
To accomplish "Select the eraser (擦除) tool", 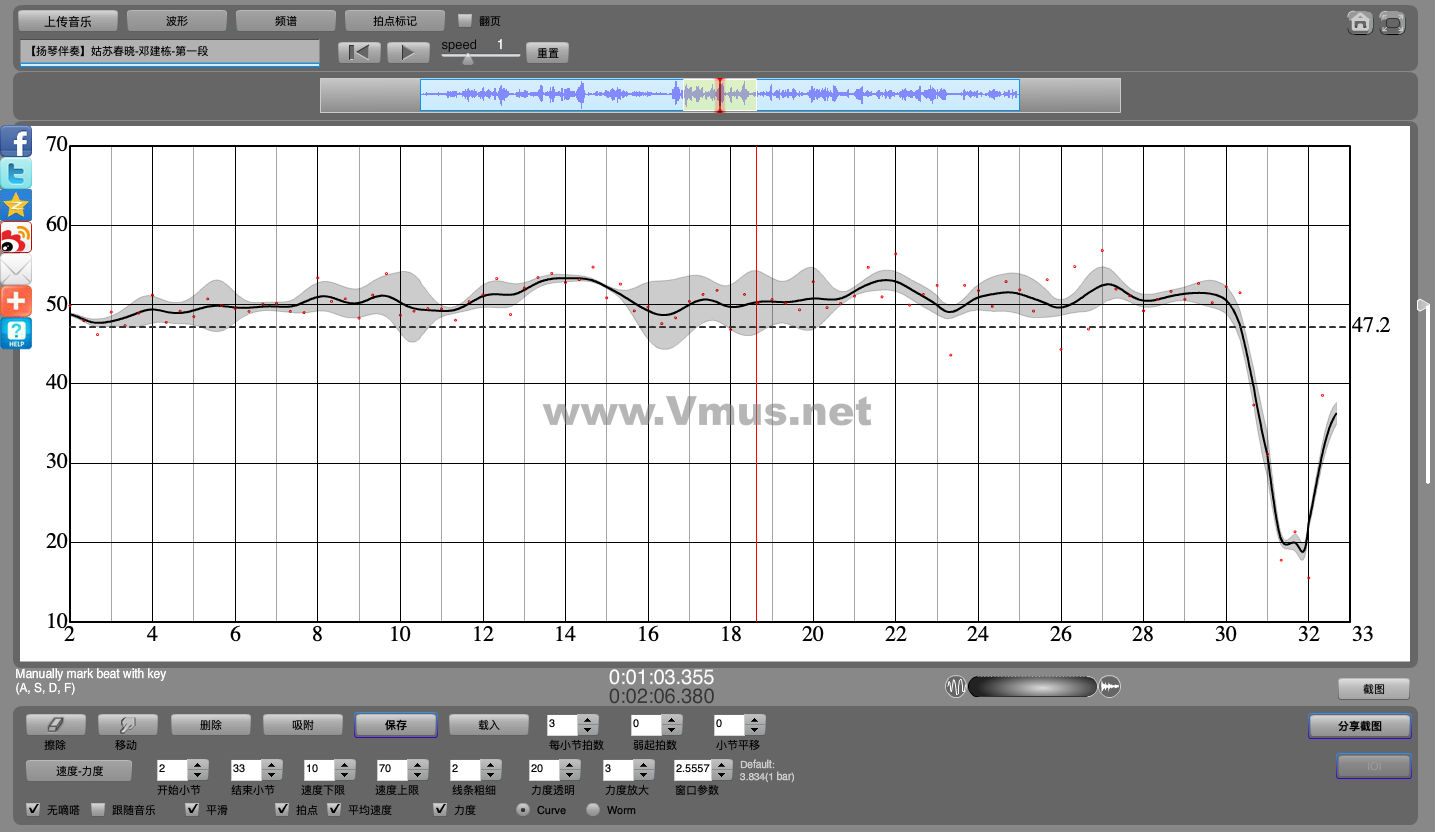I will tap(55, 725).
